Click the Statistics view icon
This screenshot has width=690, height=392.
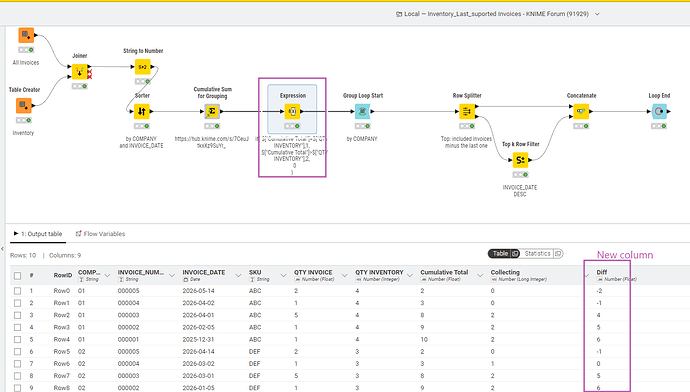(558, 254)
